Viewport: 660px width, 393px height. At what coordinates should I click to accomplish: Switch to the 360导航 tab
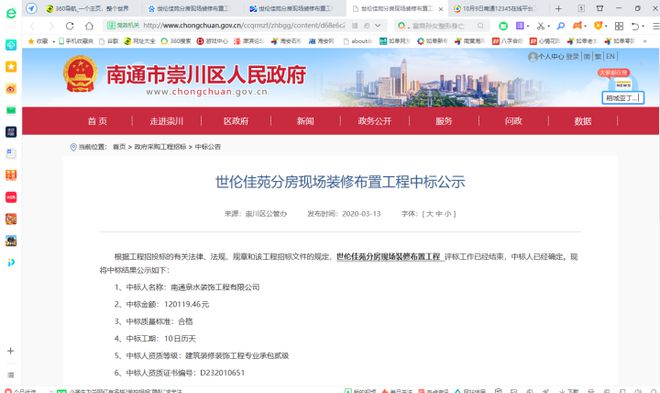coord(88,8)
